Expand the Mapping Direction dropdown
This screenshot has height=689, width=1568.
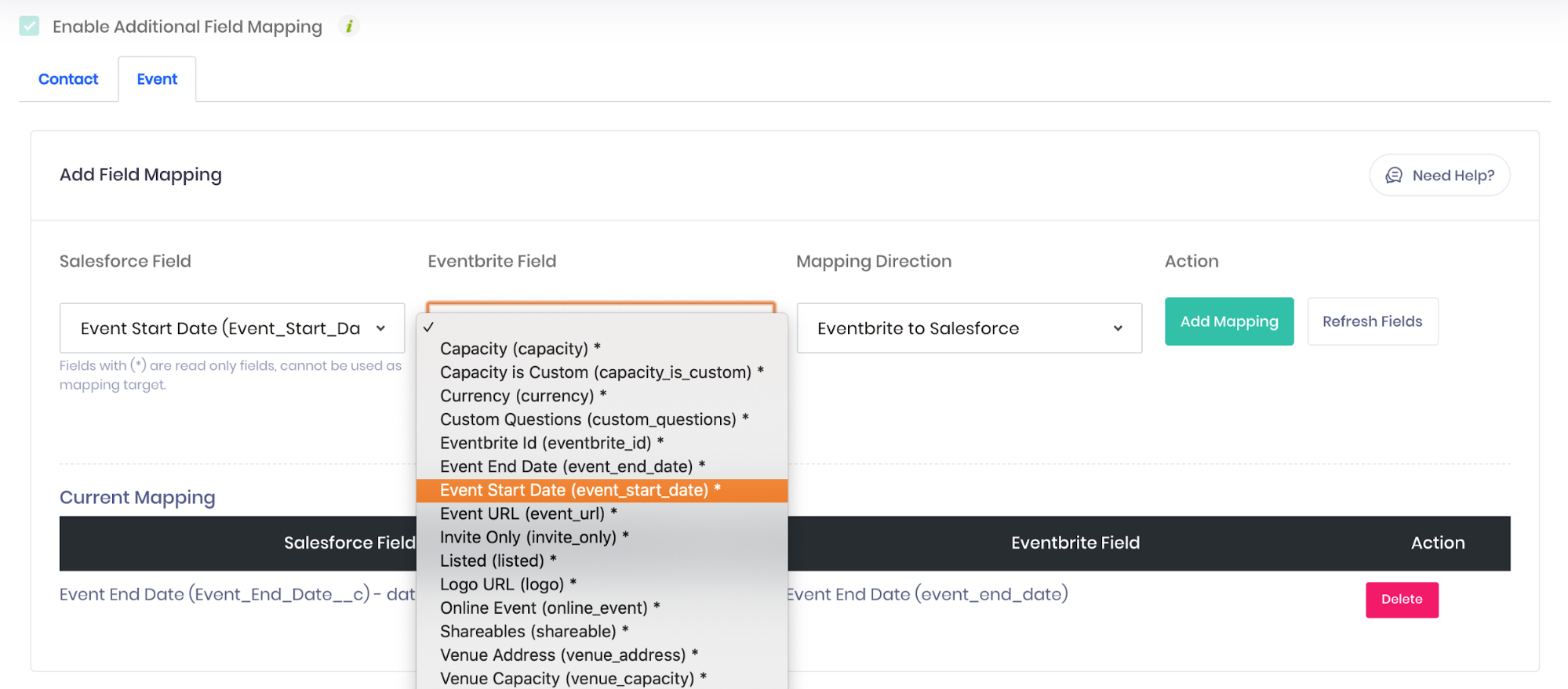(x=970, y=328)
